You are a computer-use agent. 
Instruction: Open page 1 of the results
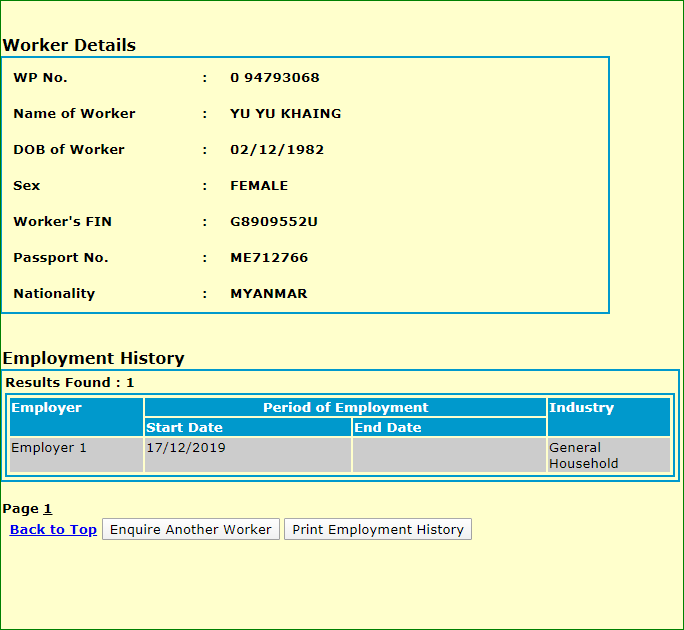click(x=47, y=509)
